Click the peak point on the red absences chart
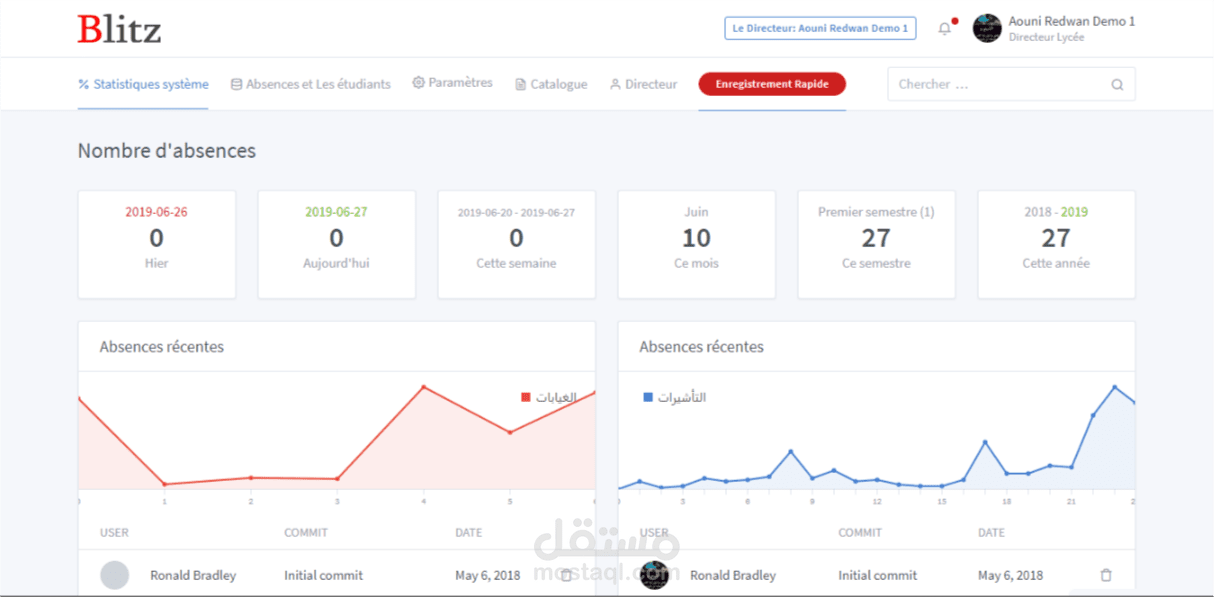Viewport: 1214px width, 597px height. (x=424, y=387)
